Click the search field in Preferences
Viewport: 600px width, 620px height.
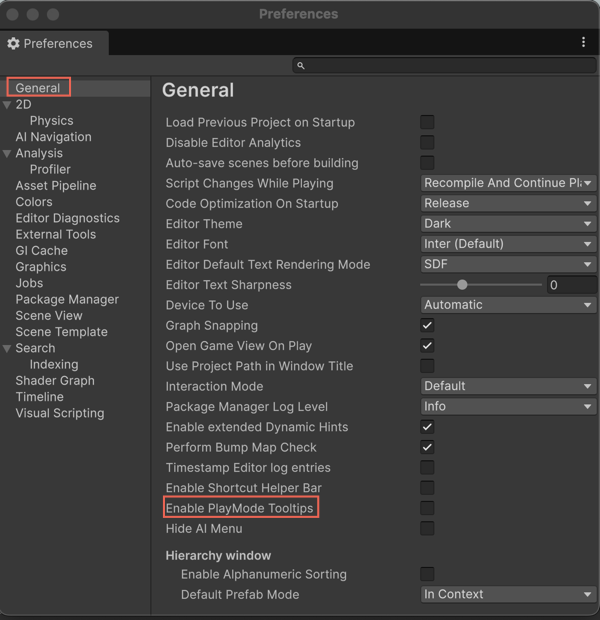pyautogui.click(x=445, y=66)
